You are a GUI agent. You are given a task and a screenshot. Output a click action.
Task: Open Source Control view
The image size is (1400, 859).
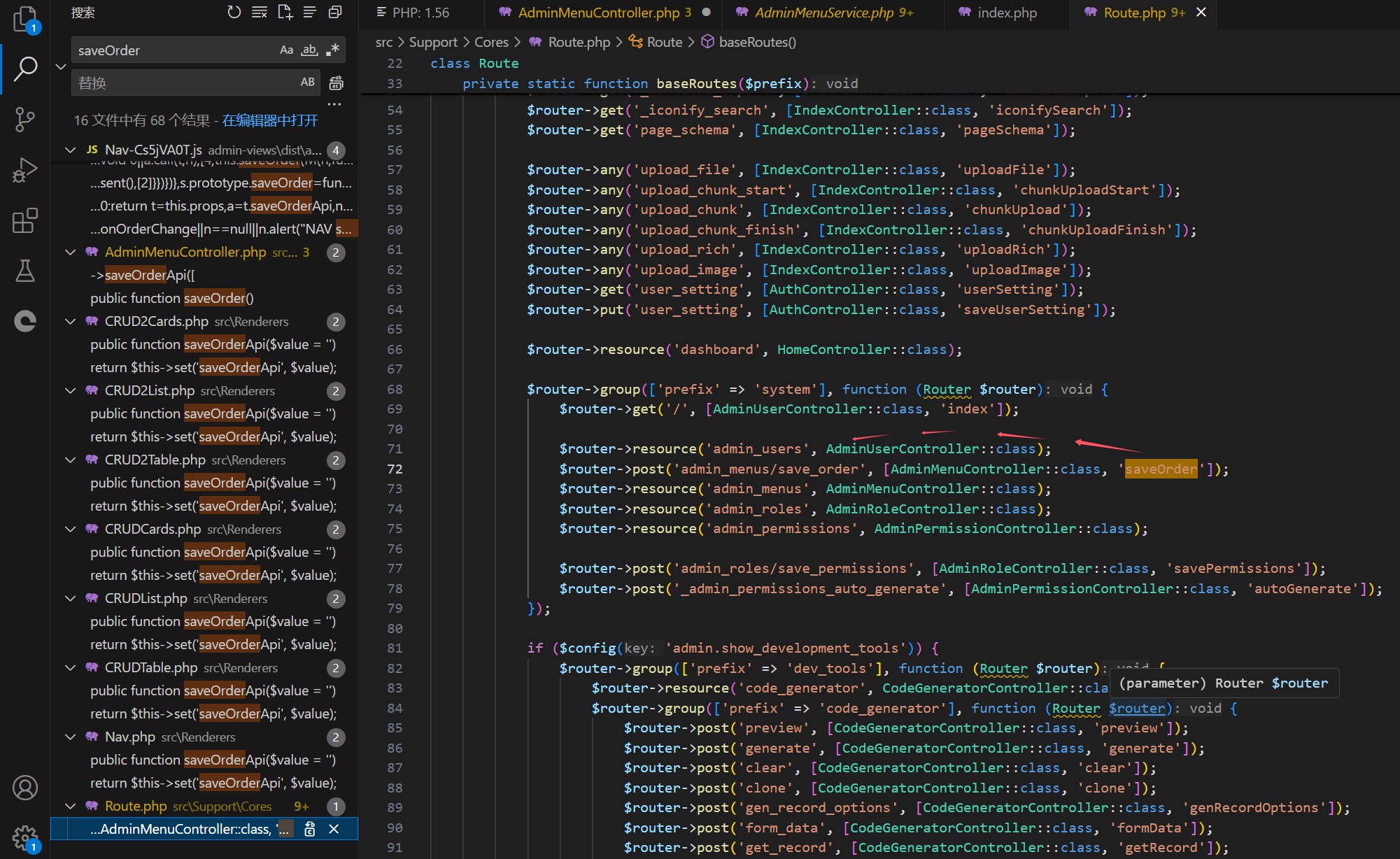(24, 119)
